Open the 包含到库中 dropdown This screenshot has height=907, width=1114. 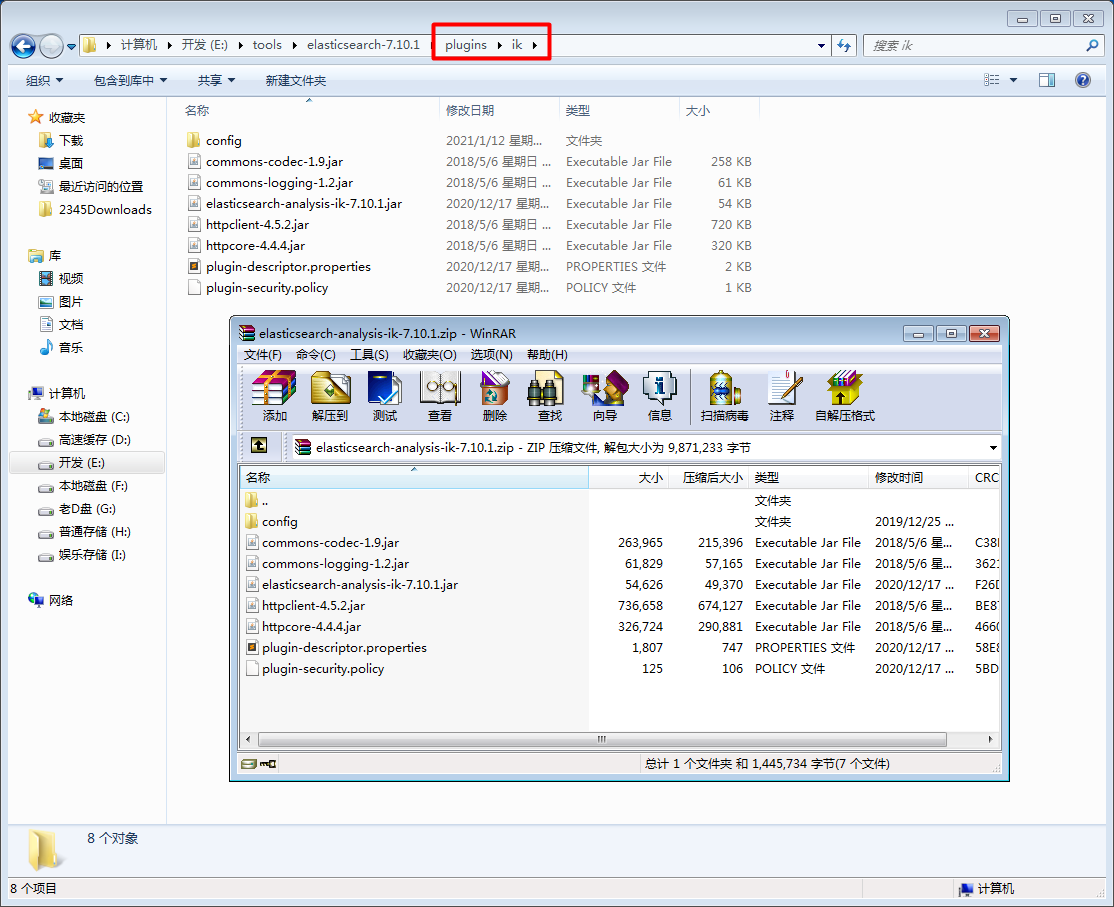131,80
